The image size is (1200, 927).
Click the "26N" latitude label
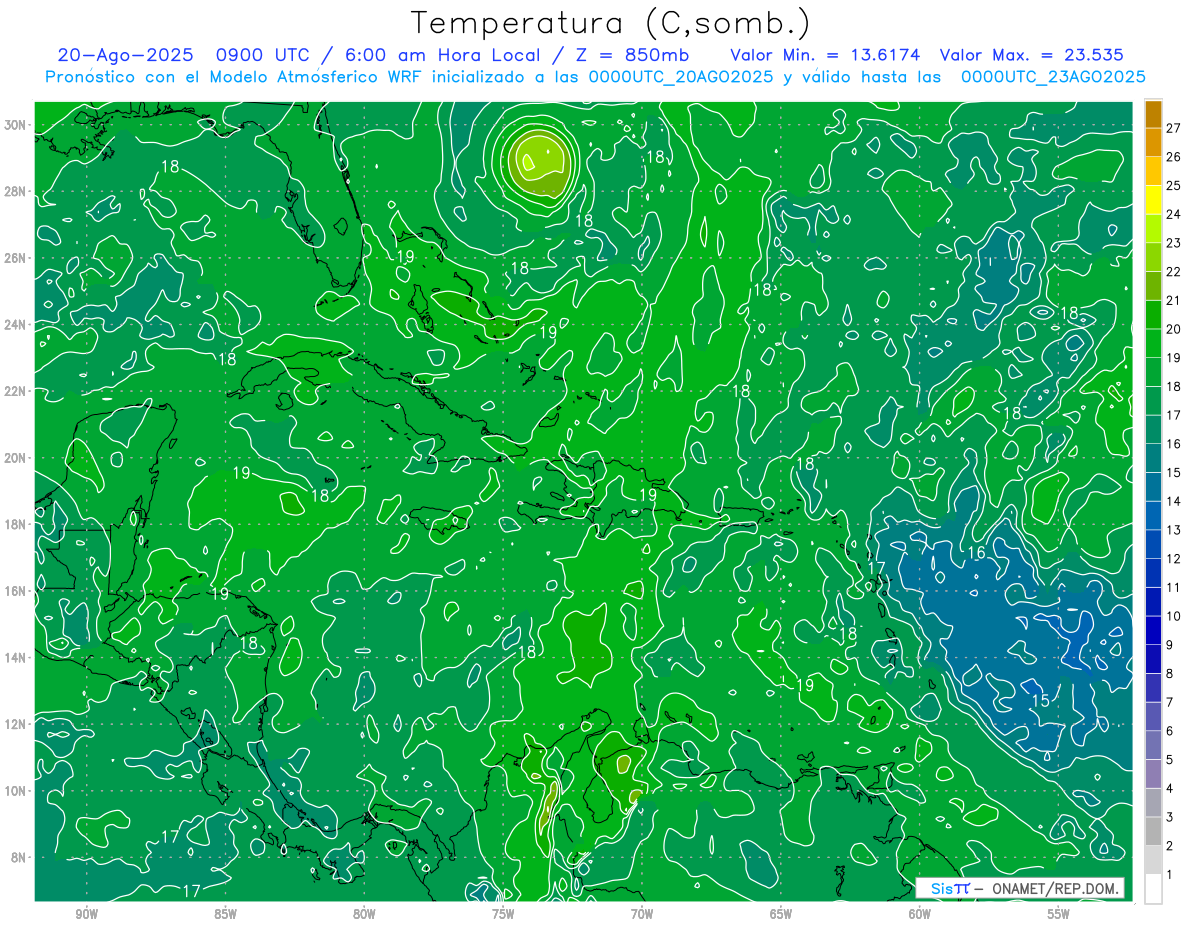(14, 258)
